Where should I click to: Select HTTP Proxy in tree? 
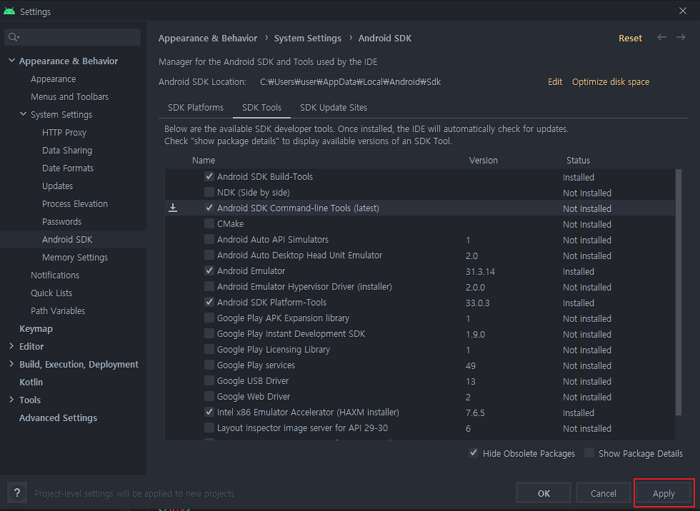[64, 133]
